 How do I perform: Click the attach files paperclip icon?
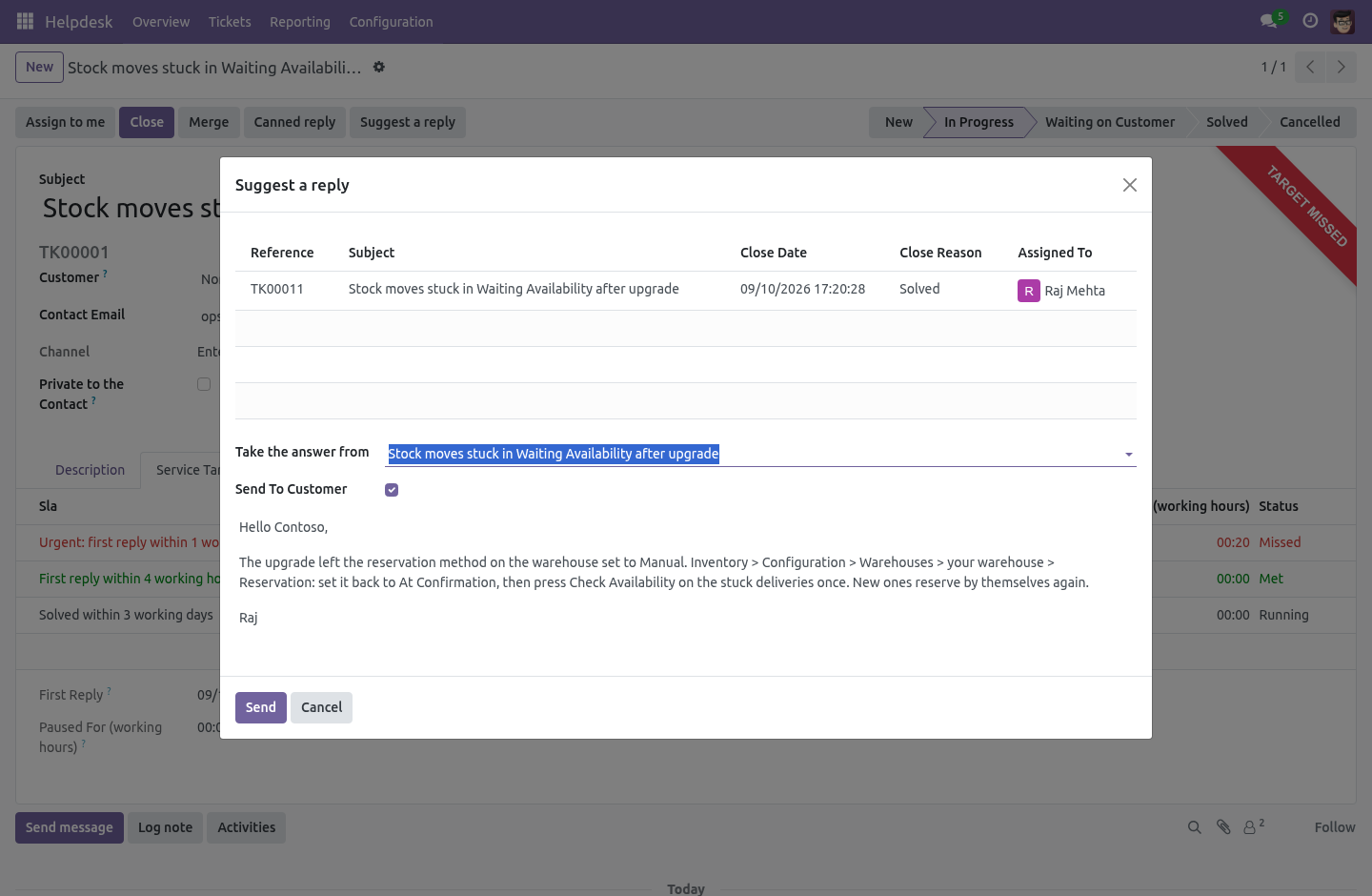pyautogui.click(x=1223, y=827)
